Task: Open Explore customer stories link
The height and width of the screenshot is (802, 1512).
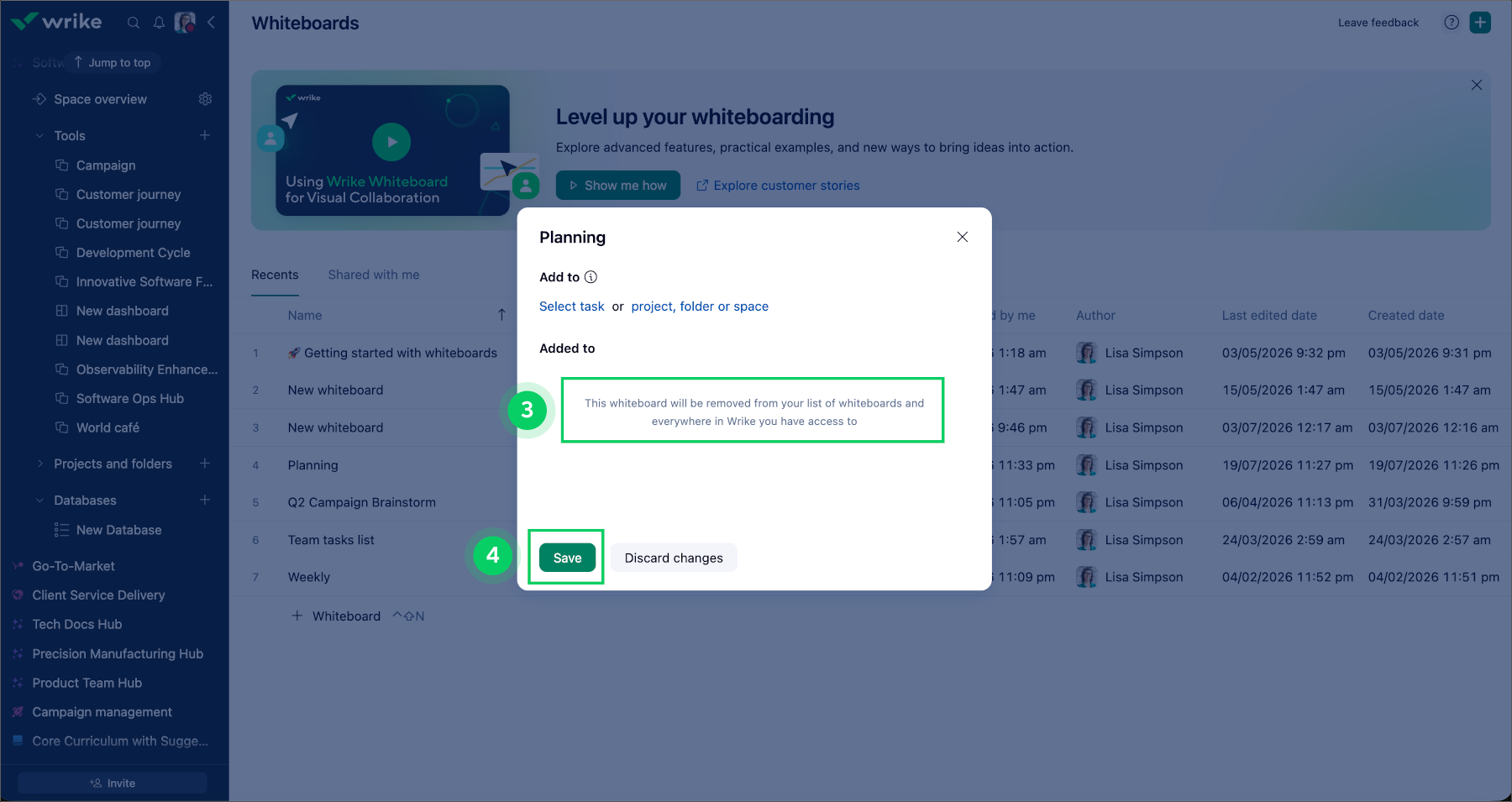Action: 778,186
